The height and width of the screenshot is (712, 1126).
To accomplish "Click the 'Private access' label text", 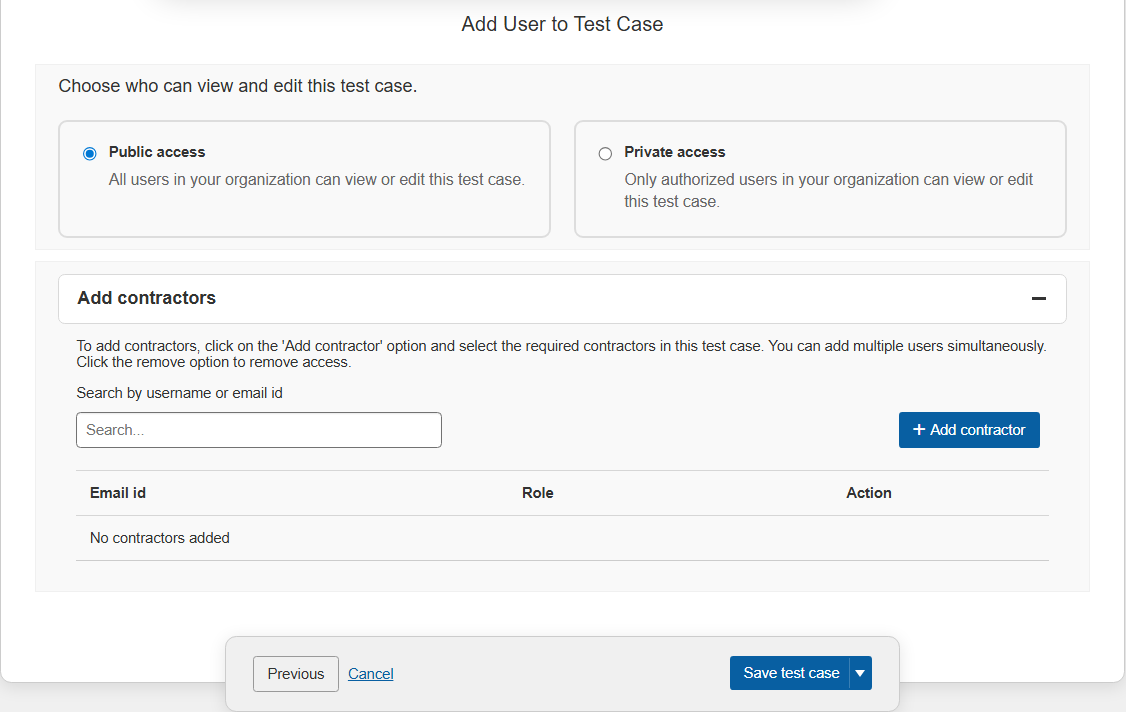I will click(675, 152).
